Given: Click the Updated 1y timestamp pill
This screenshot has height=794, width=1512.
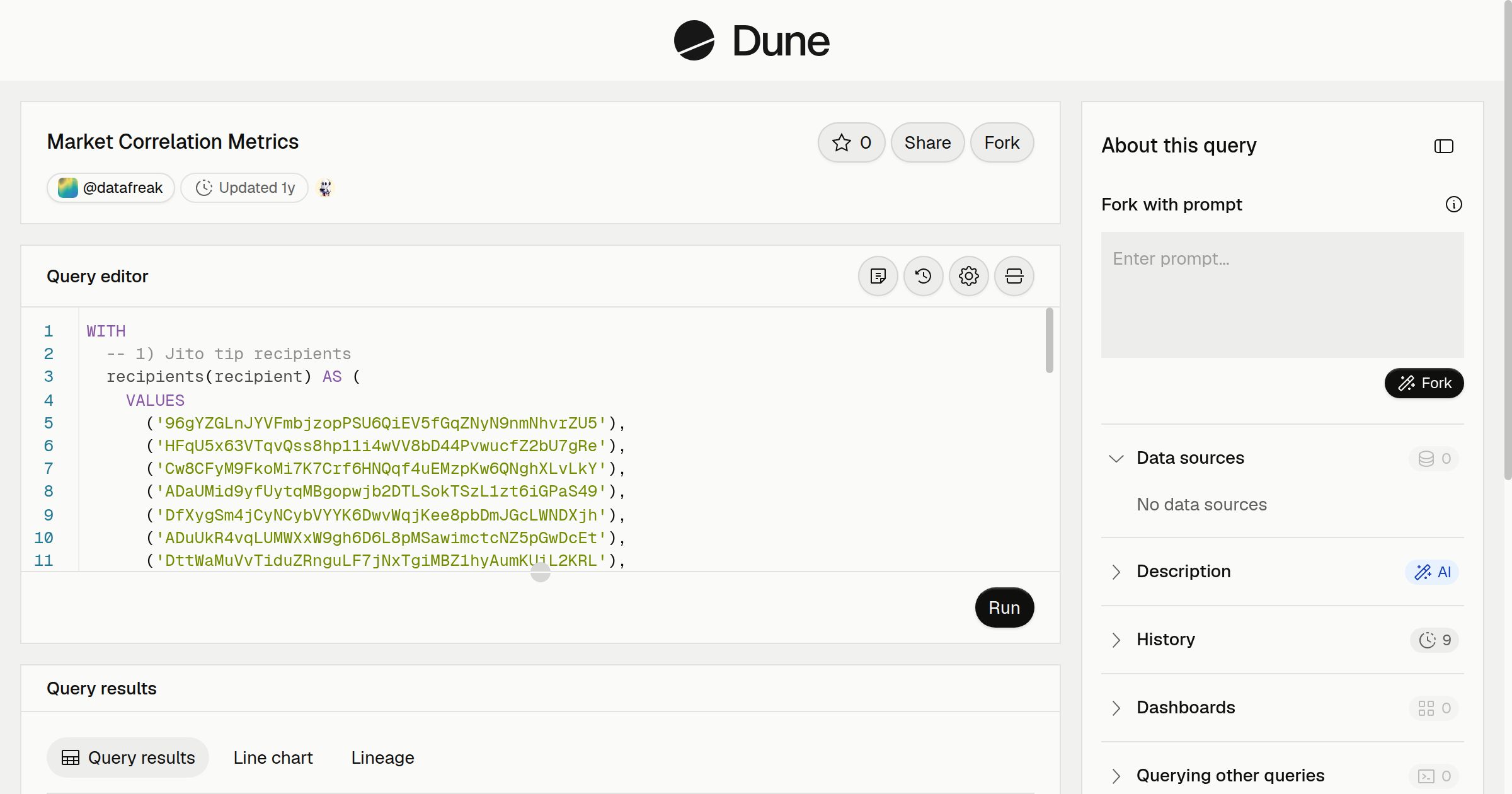Looking at the screenshot, I should pyautogui.click(x=244, y=188).
